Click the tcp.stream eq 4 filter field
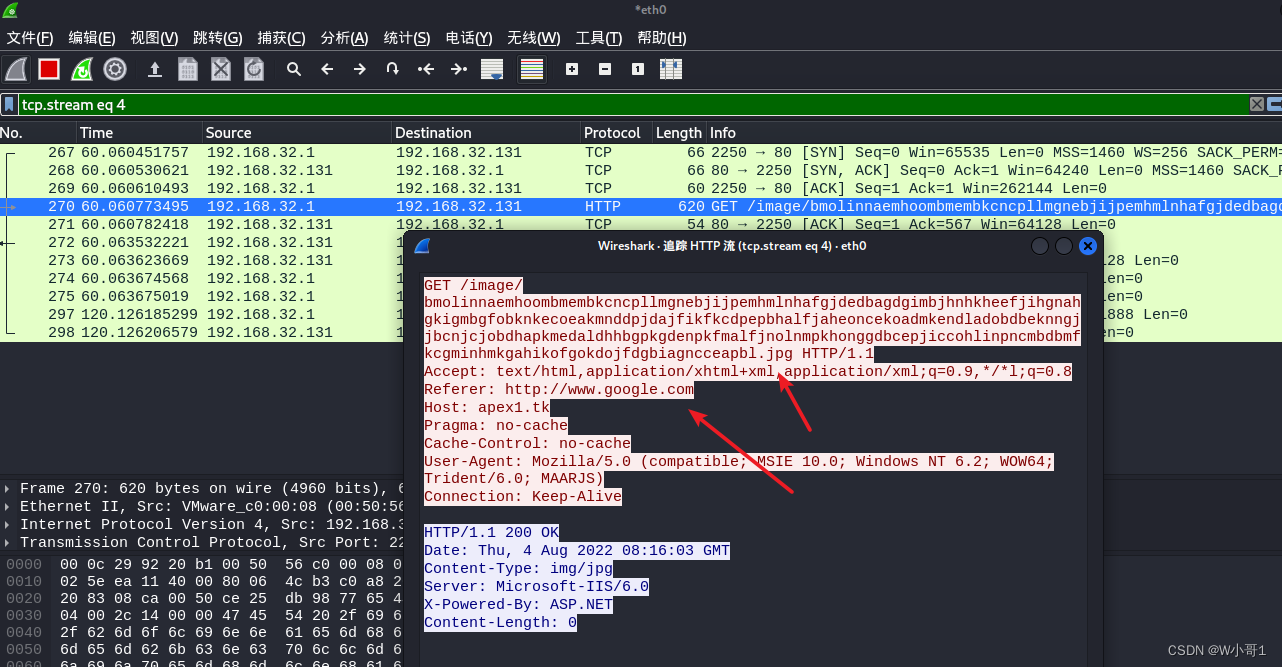 click(633, 104)
